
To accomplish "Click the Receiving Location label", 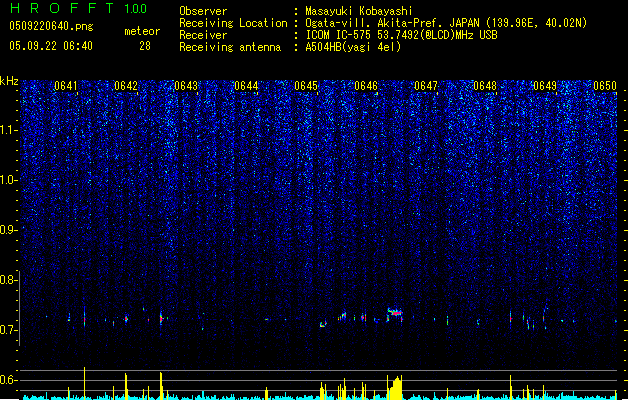I will pyautogui.click(x=233, y=23).
